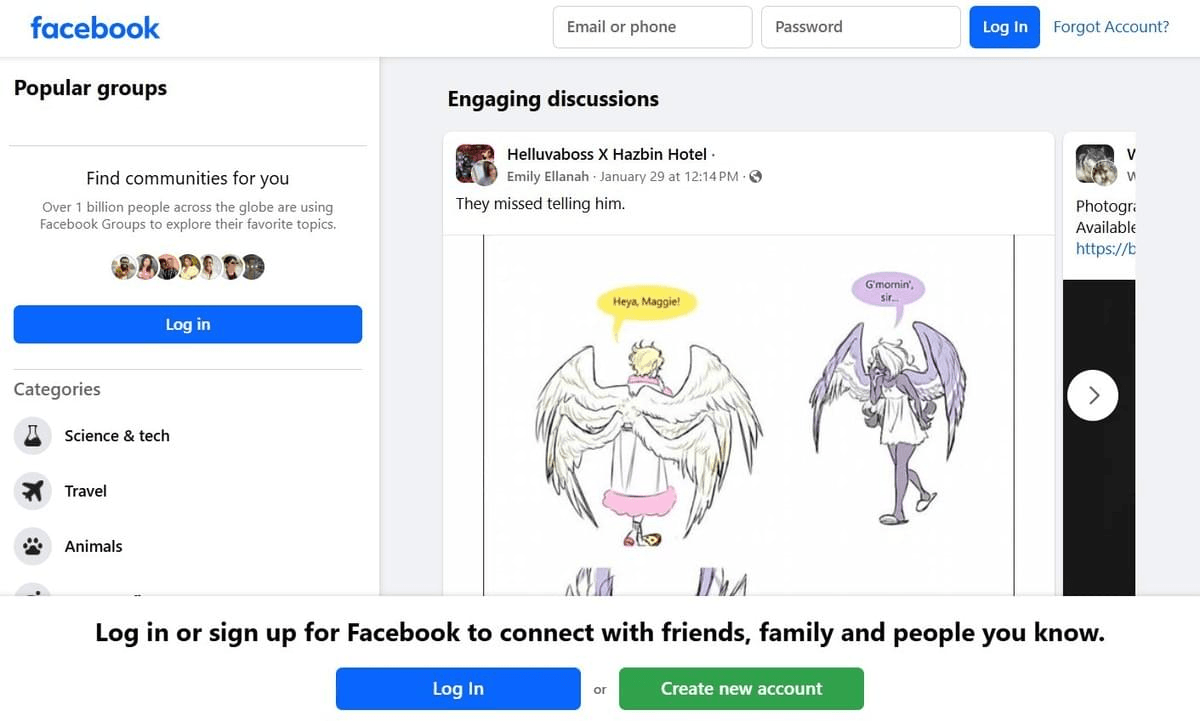Advance the discussions carousel with the arrow
The width and height of the screenshot is (1200, 721).
(x=1092, y=395)
